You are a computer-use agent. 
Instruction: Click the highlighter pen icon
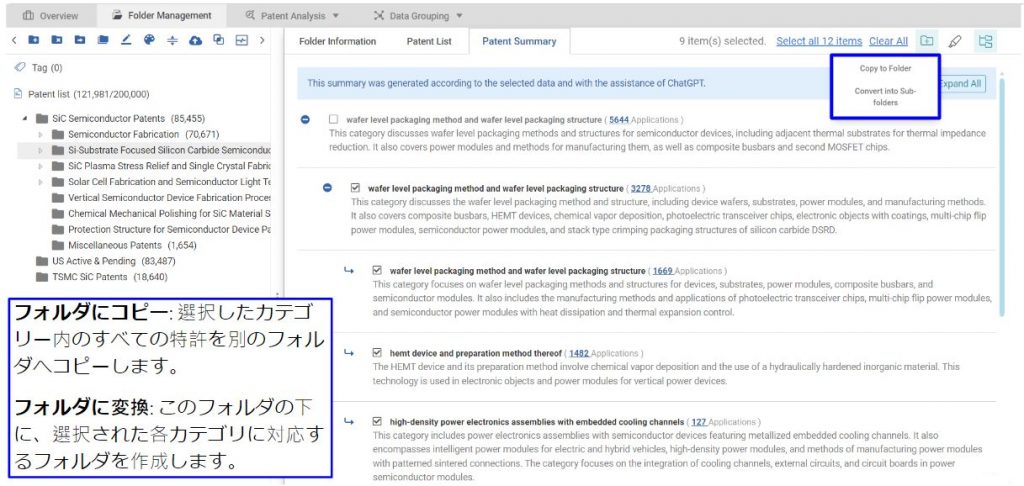tap(955, 41)
